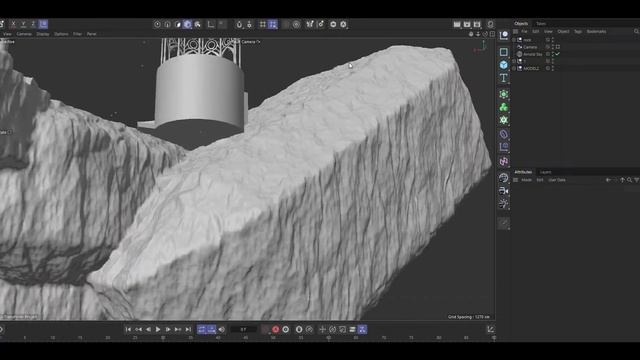Toggle layer box of MODELS object

click(548, 68)
